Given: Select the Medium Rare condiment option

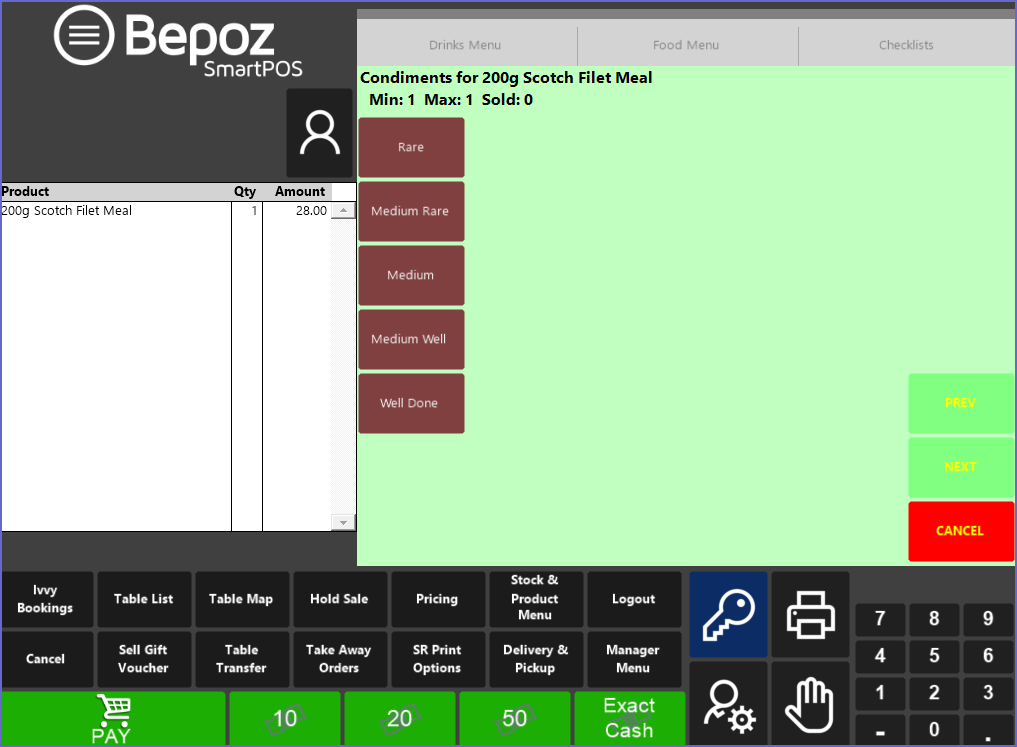Looking at the screenshot, I should (x=411, y=212).
